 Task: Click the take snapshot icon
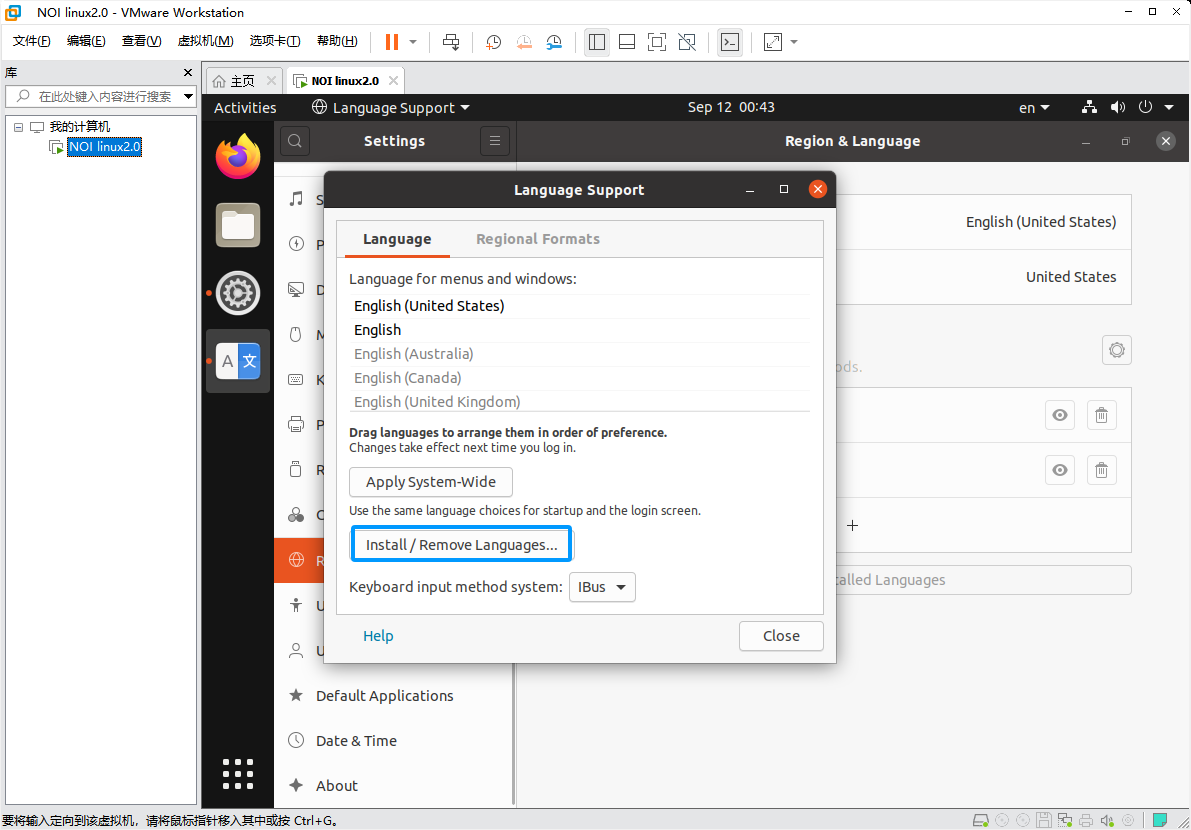(x=494, y=42)
